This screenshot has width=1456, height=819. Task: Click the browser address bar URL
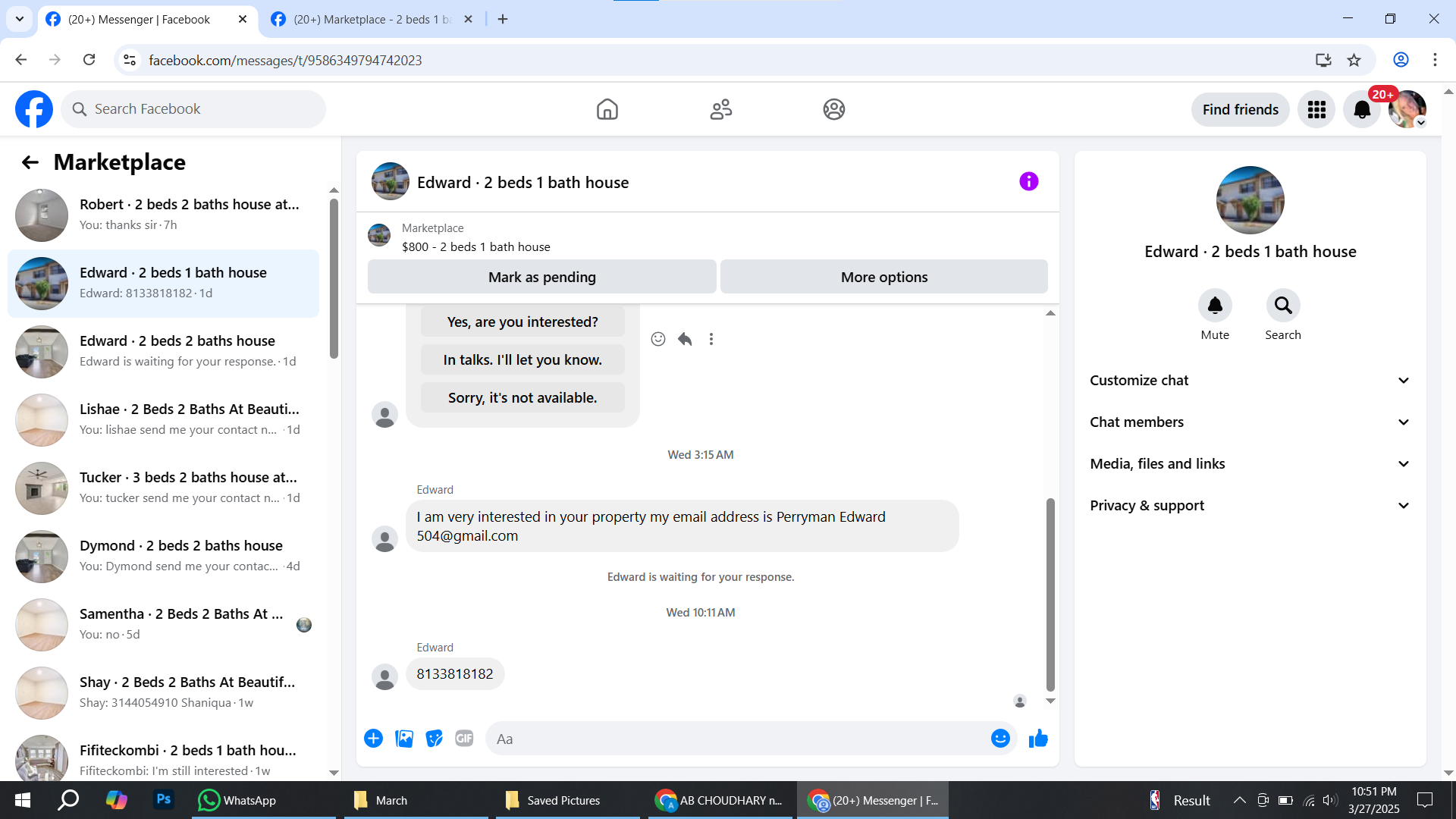(x=285, y=60)
